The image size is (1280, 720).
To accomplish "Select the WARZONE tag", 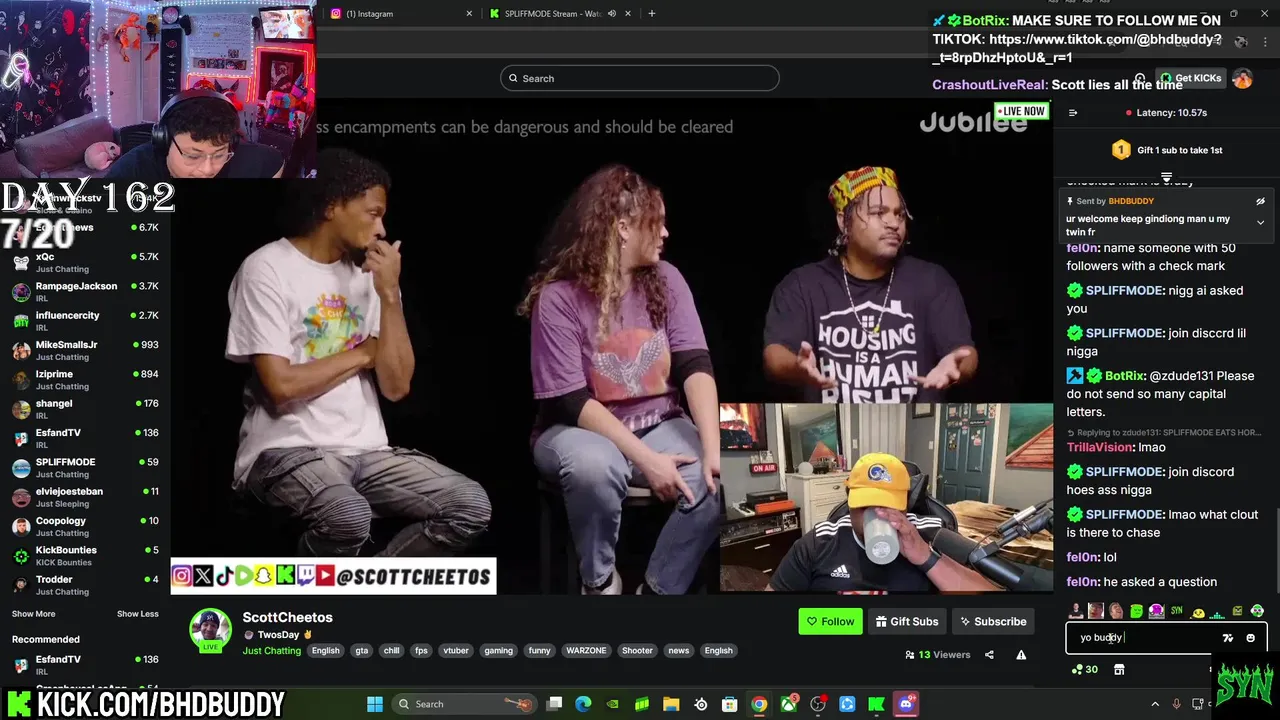I will [x=586, y=650].
